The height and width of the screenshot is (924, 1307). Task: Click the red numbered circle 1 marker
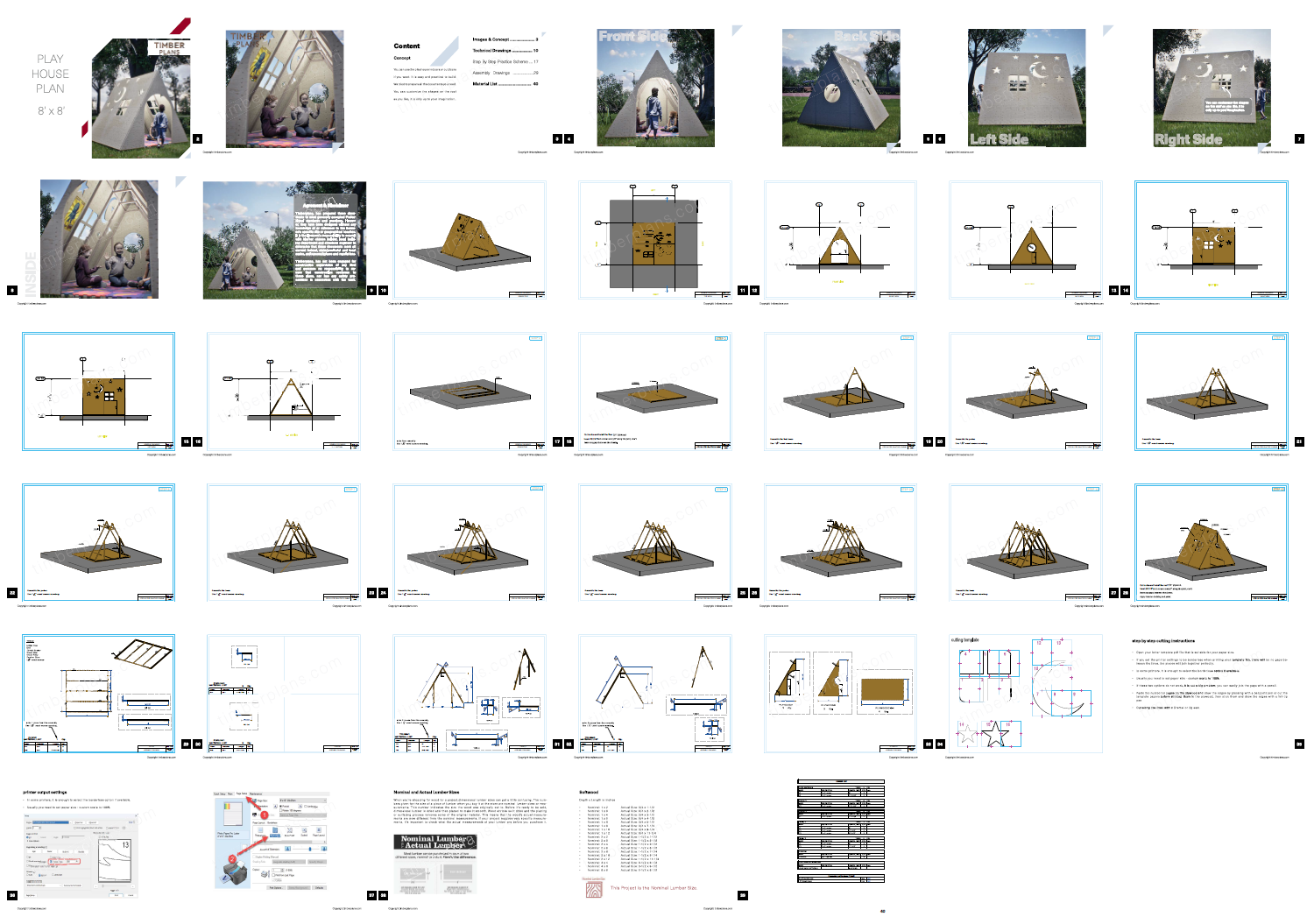tap(264, 815)
